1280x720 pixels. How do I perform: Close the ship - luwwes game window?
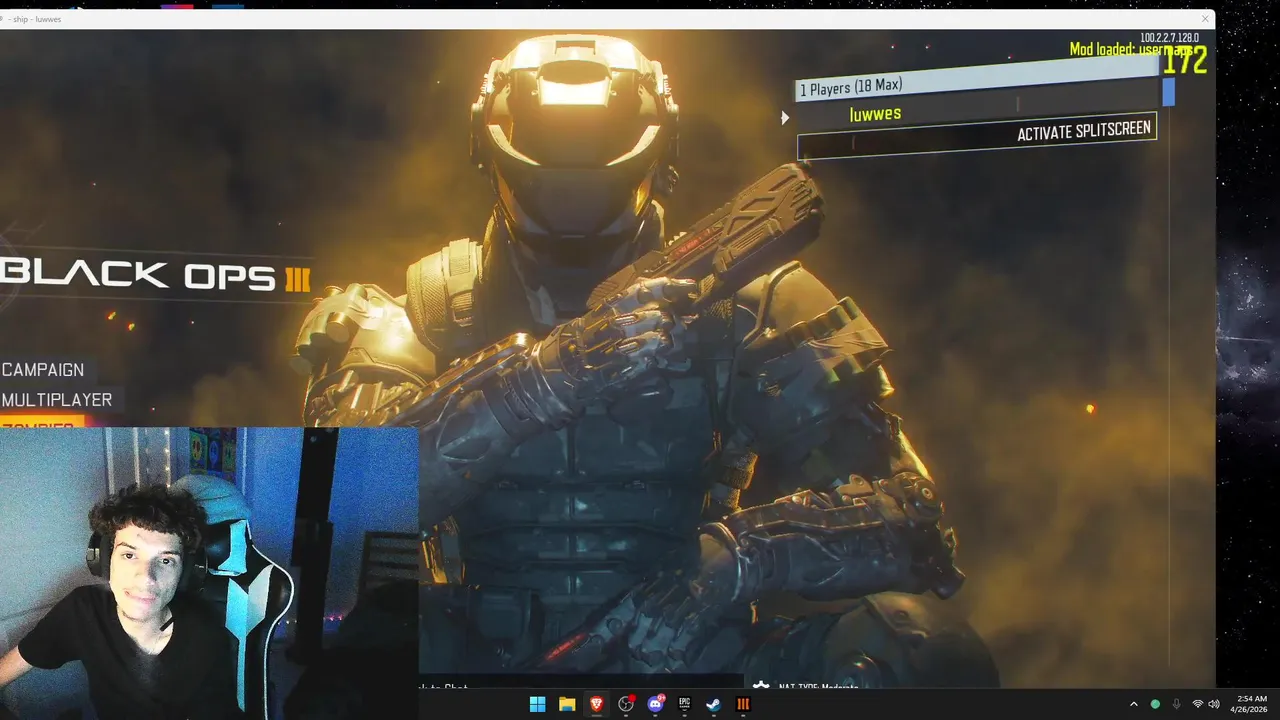click(x=1206, y=19)
